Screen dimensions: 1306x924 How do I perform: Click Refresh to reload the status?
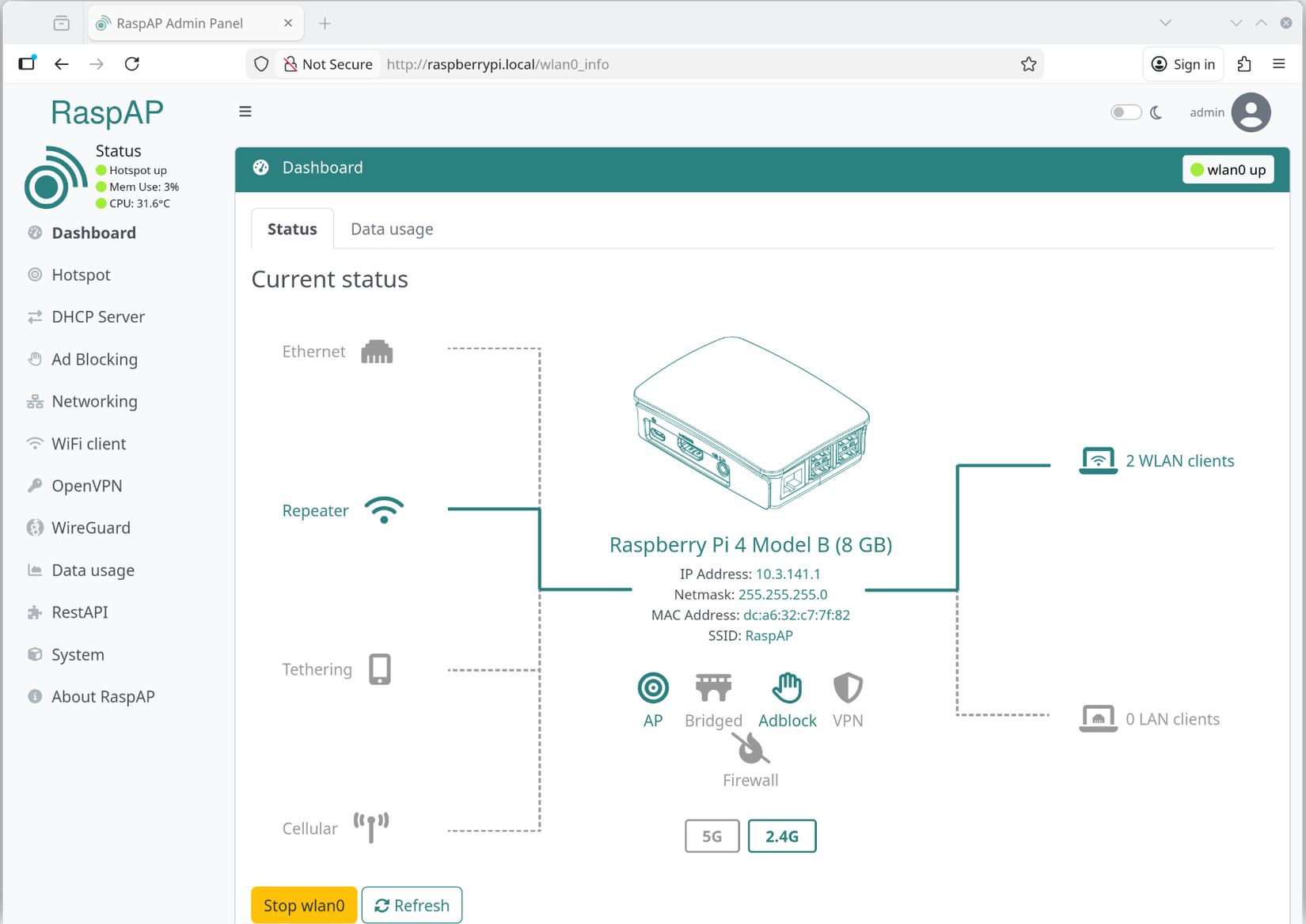tap(412, 904)
